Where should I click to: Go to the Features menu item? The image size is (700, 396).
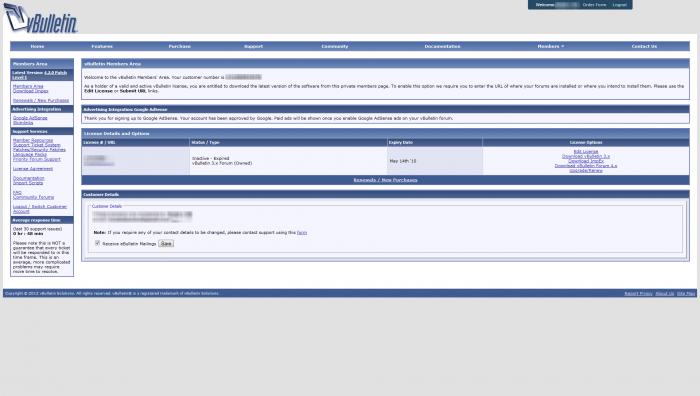(102, 46)
